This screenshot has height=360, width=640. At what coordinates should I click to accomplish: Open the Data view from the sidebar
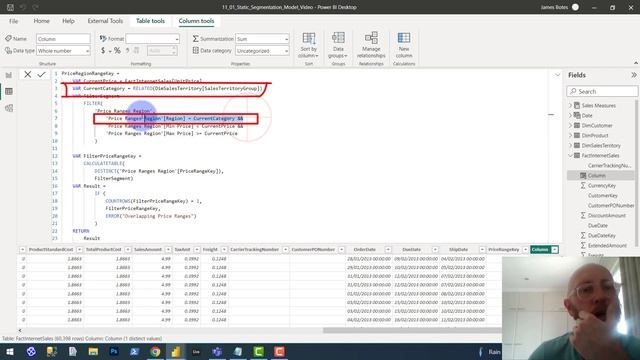[x=9, y=91]
